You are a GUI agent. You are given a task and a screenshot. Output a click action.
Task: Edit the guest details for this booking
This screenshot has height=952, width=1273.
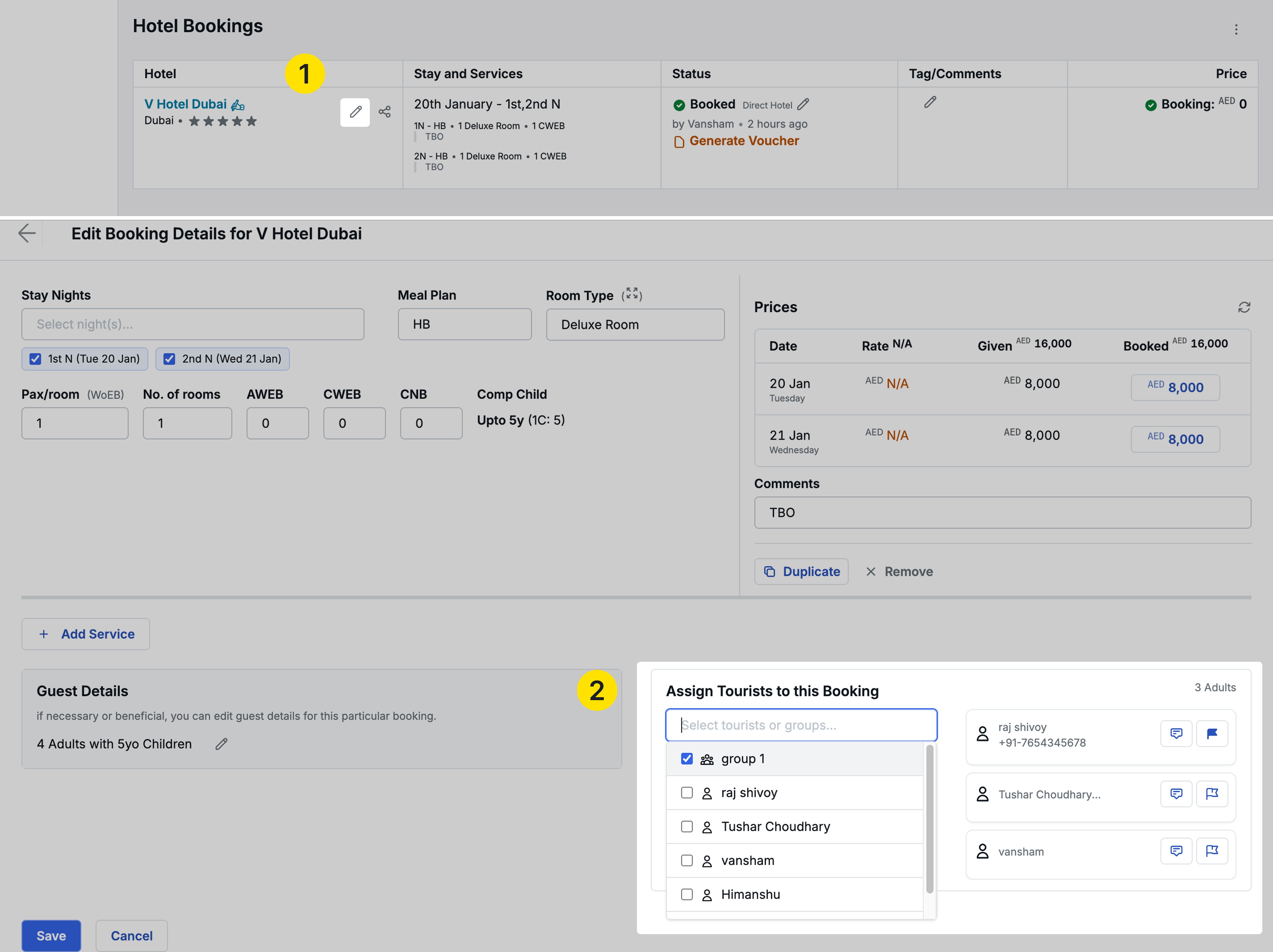(x=222, y=744)
